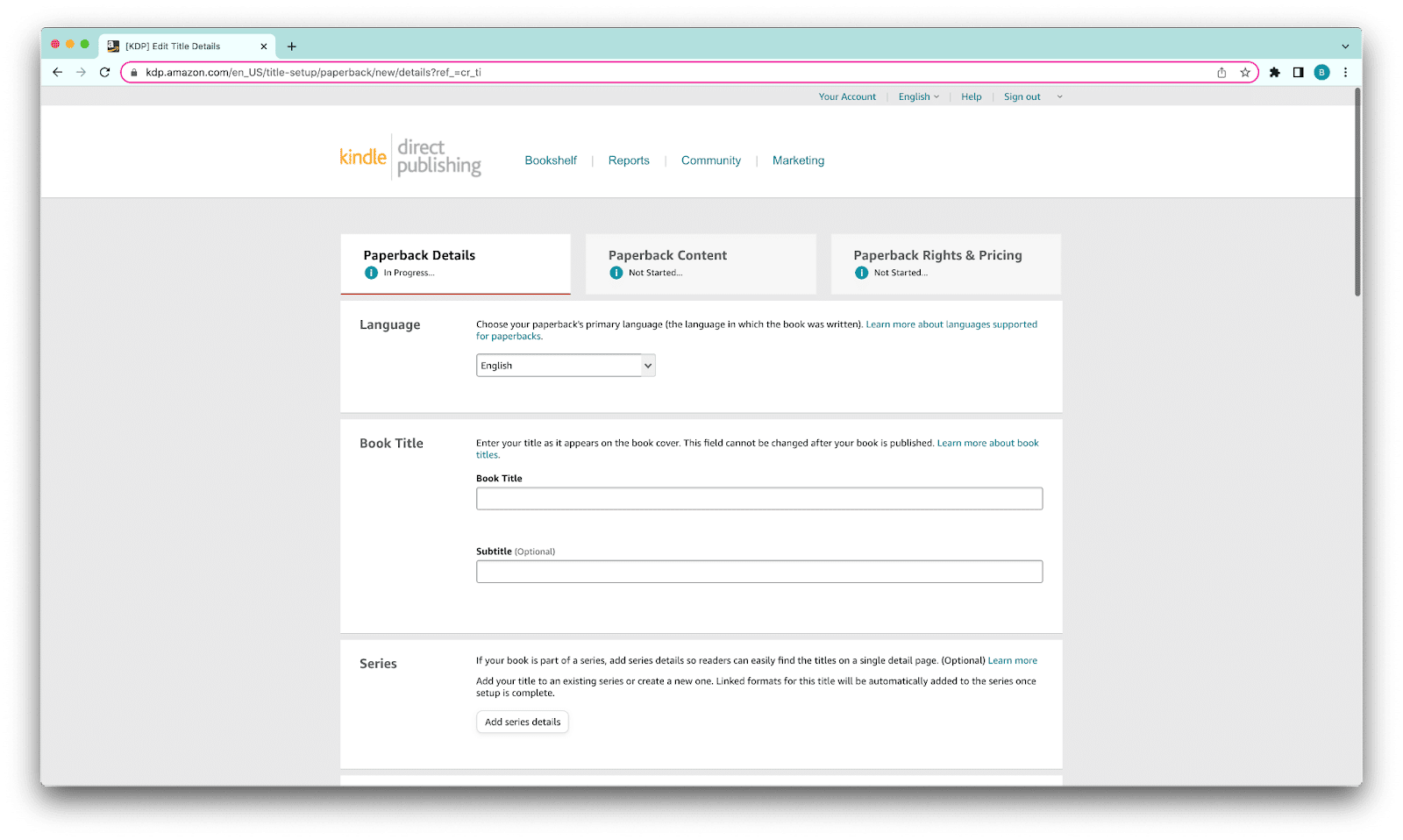Close the KDP Edit Title Details tab
This screenshot has height=840, width=1403.
264,46
